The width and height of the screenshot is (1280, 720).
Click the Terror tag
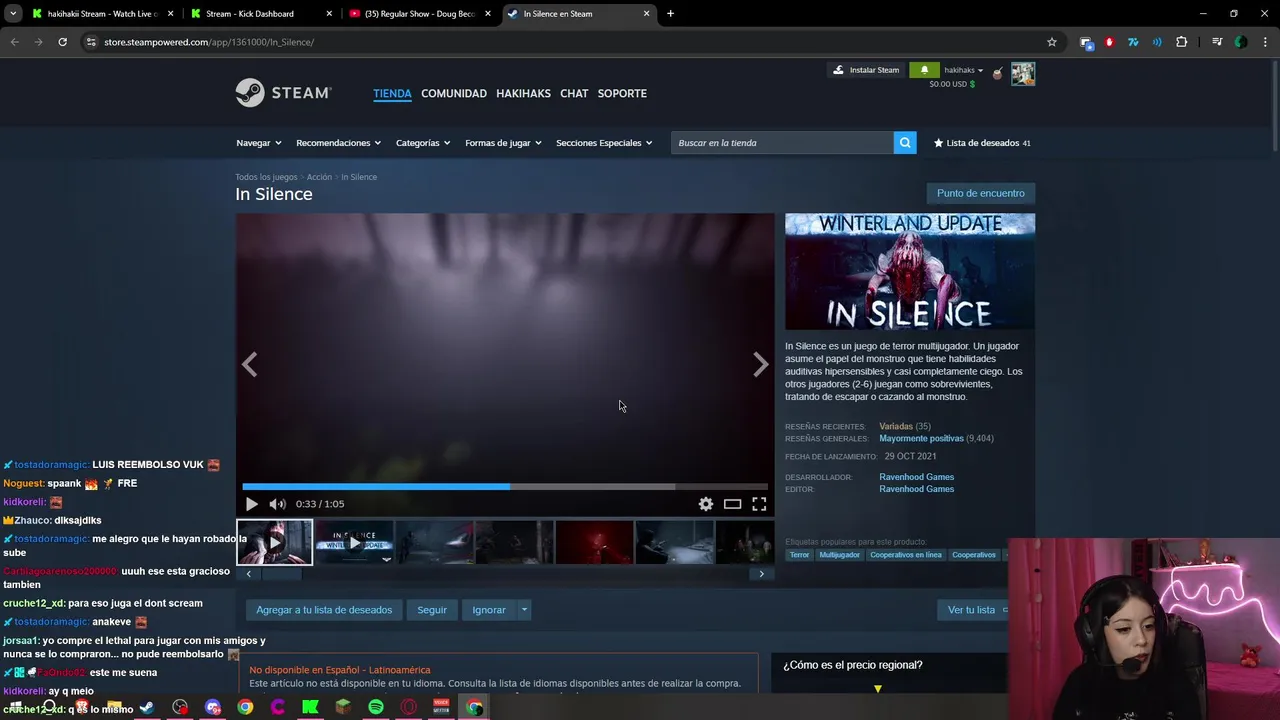[x=799, y=555]
